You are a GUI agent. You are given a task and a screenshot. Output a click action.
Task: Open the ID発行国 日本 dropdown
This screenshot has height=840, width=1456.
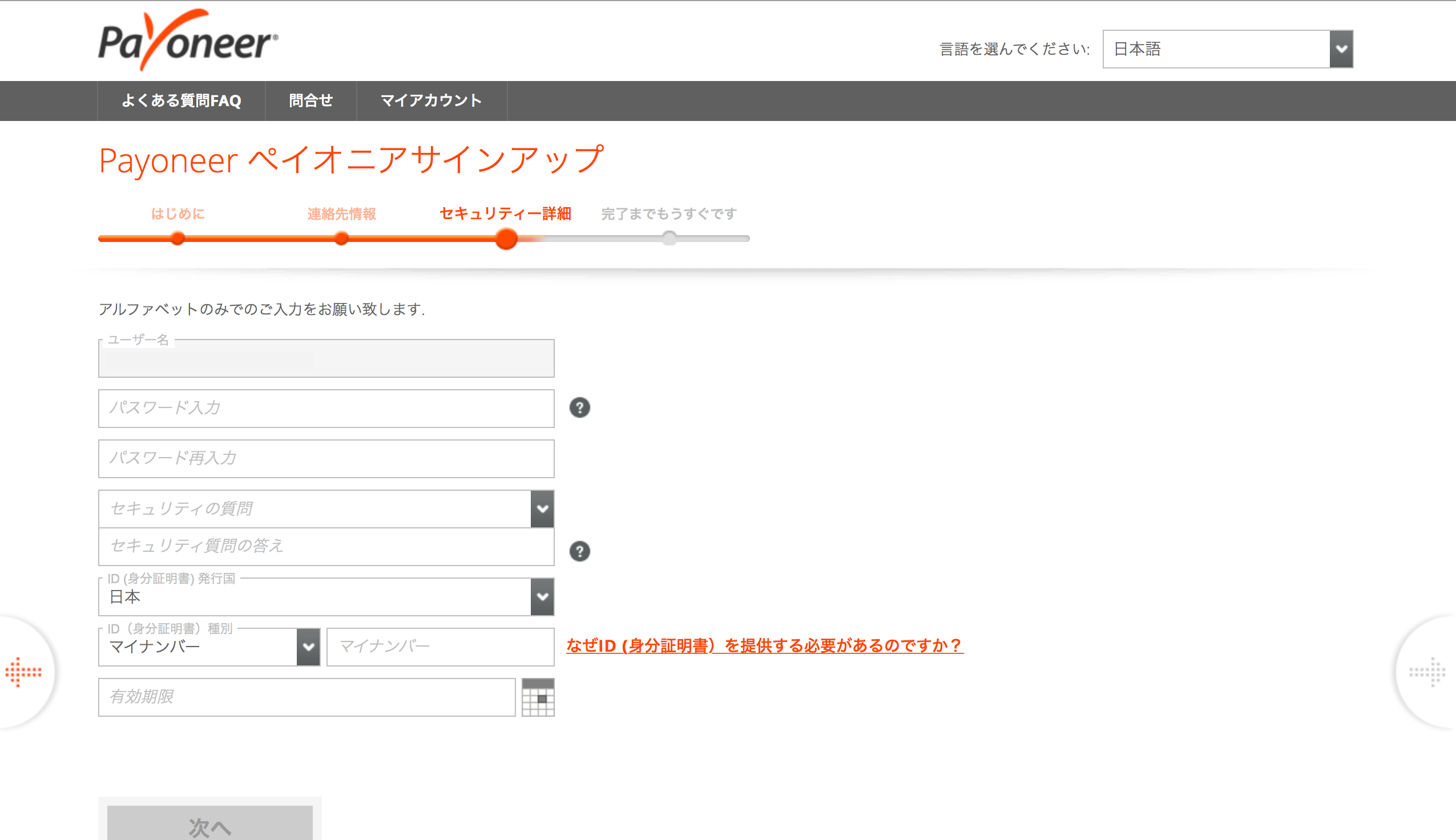[326, 597]
